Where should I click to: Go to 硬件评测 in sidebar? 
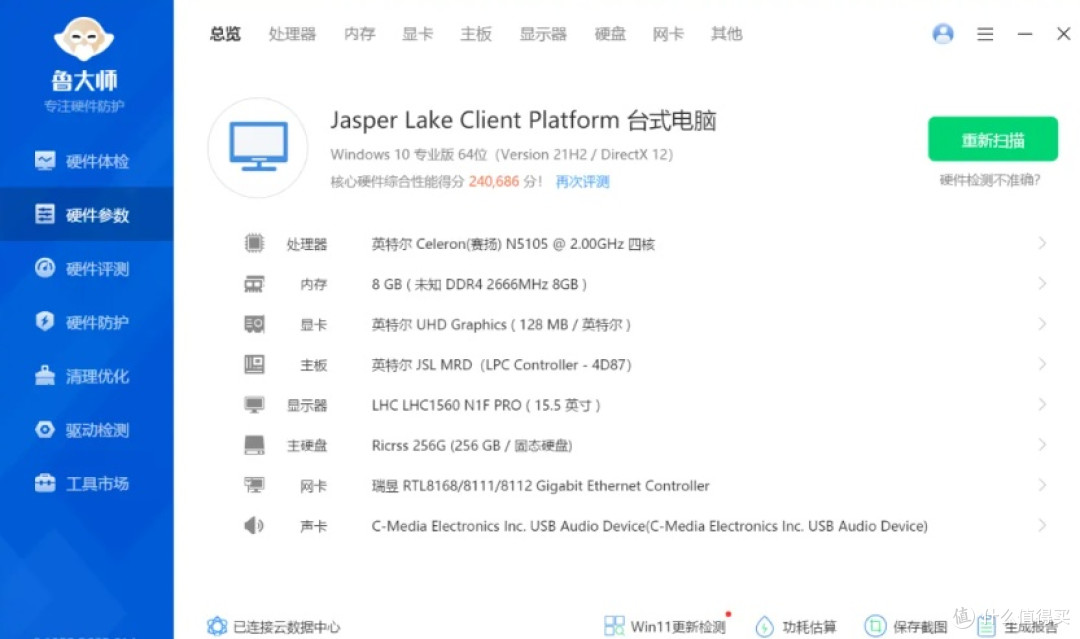pyautogui.click(x=83, y=269)
